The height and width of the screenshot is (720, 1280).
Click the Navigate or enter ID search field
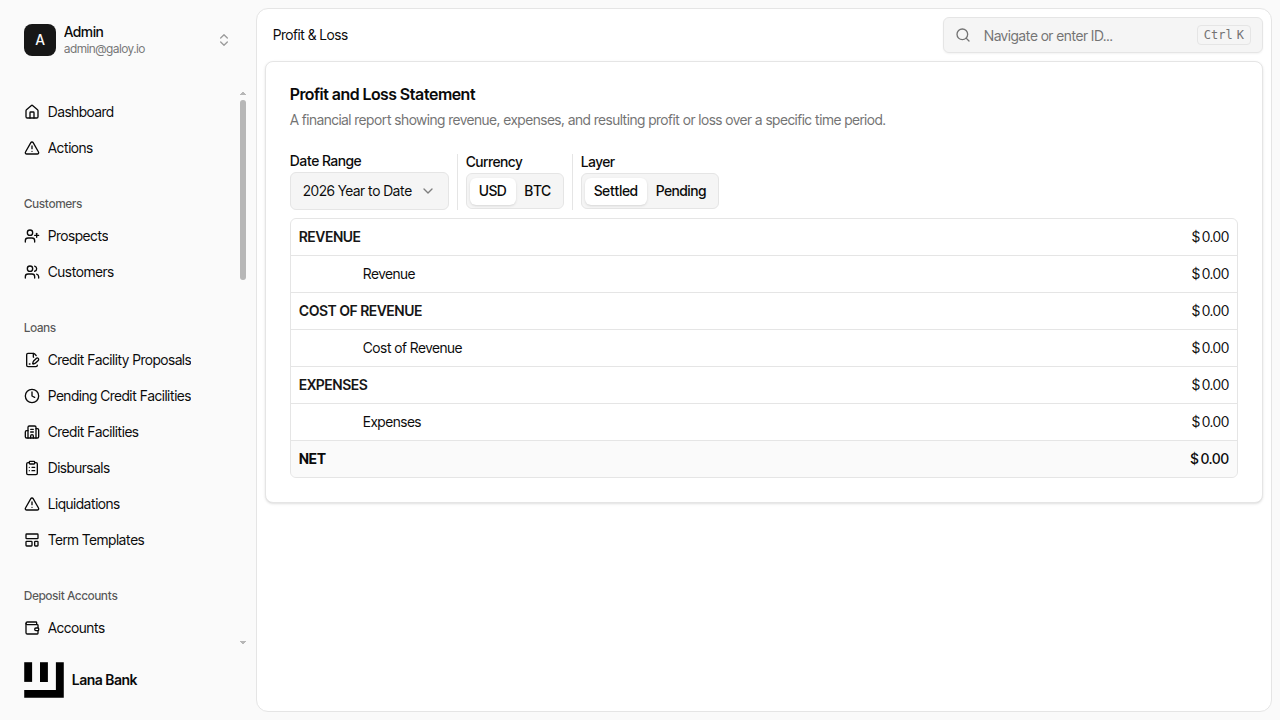click(x=1103, y=35)
